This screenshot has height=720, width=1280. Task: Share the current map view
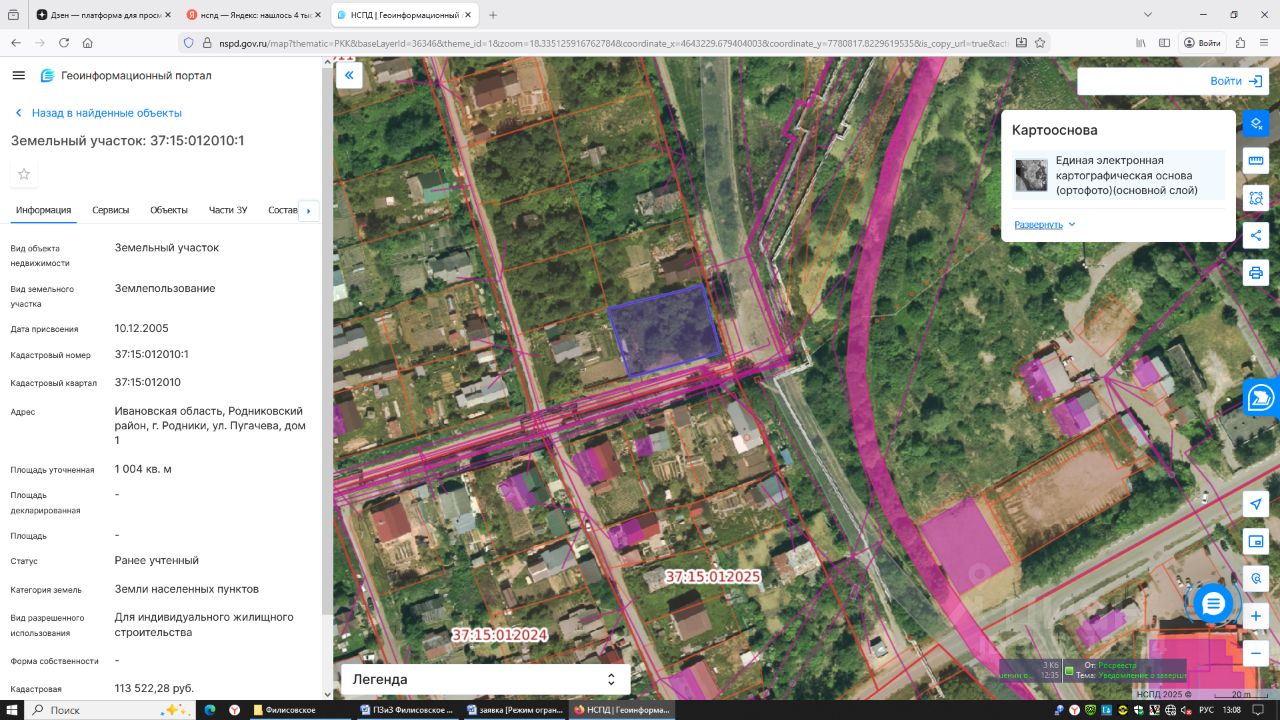(x=1256, y=235)
